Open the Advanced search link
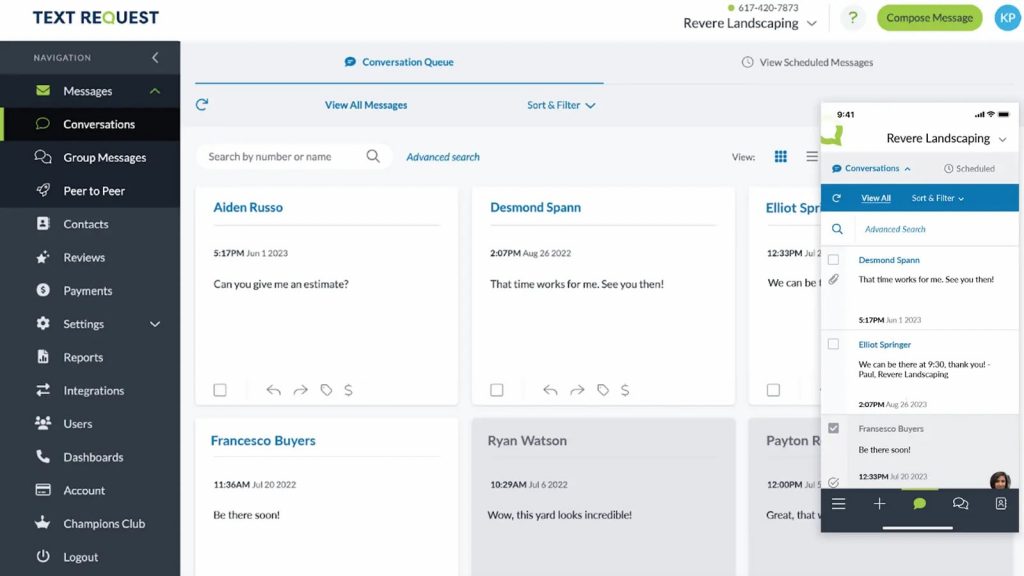Viewport: 1024px width, 576px height. point(443,157)
